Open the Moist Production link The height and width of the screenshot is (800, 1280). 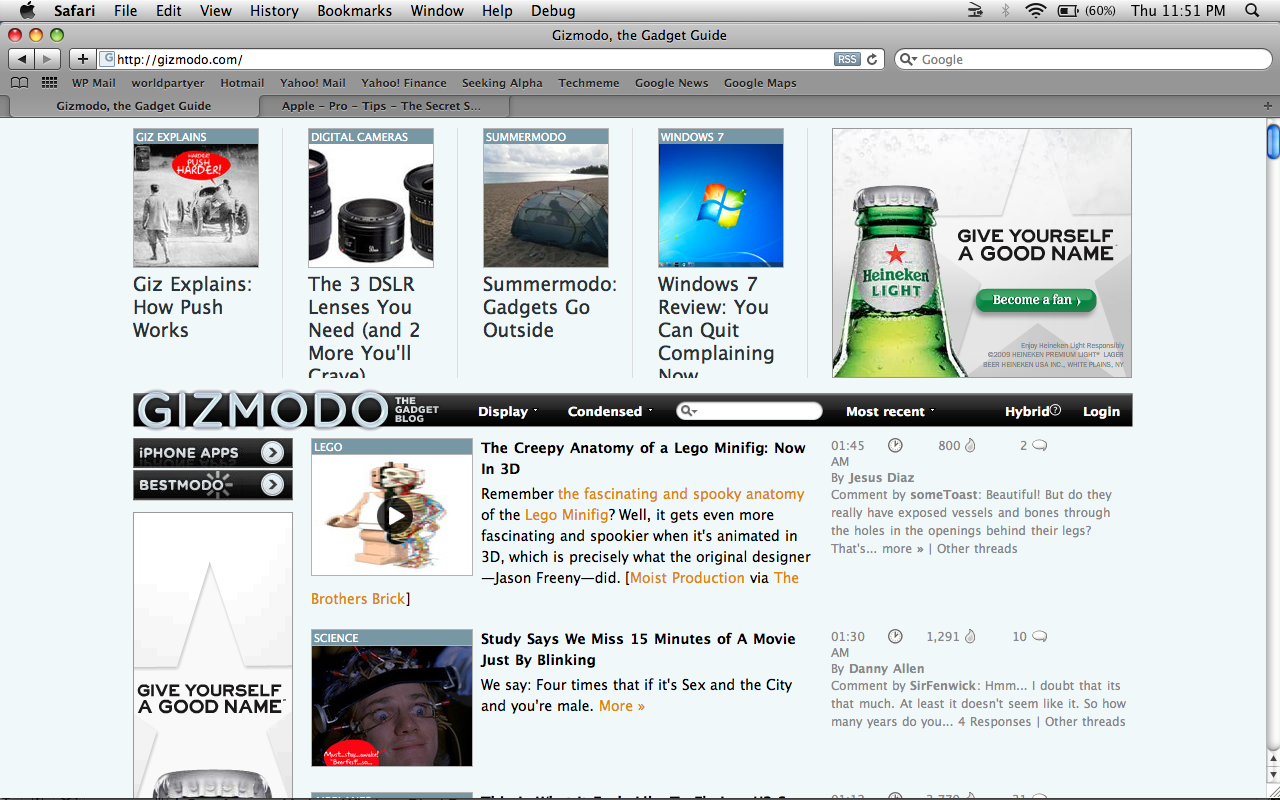(x=687, y=578)
